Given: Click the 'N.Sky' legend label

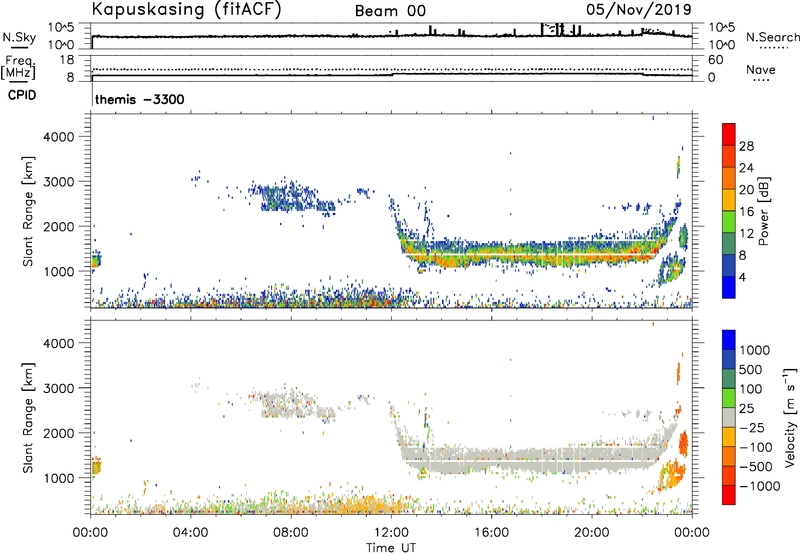Looking at the screenshot, I should tap(19, 37).
